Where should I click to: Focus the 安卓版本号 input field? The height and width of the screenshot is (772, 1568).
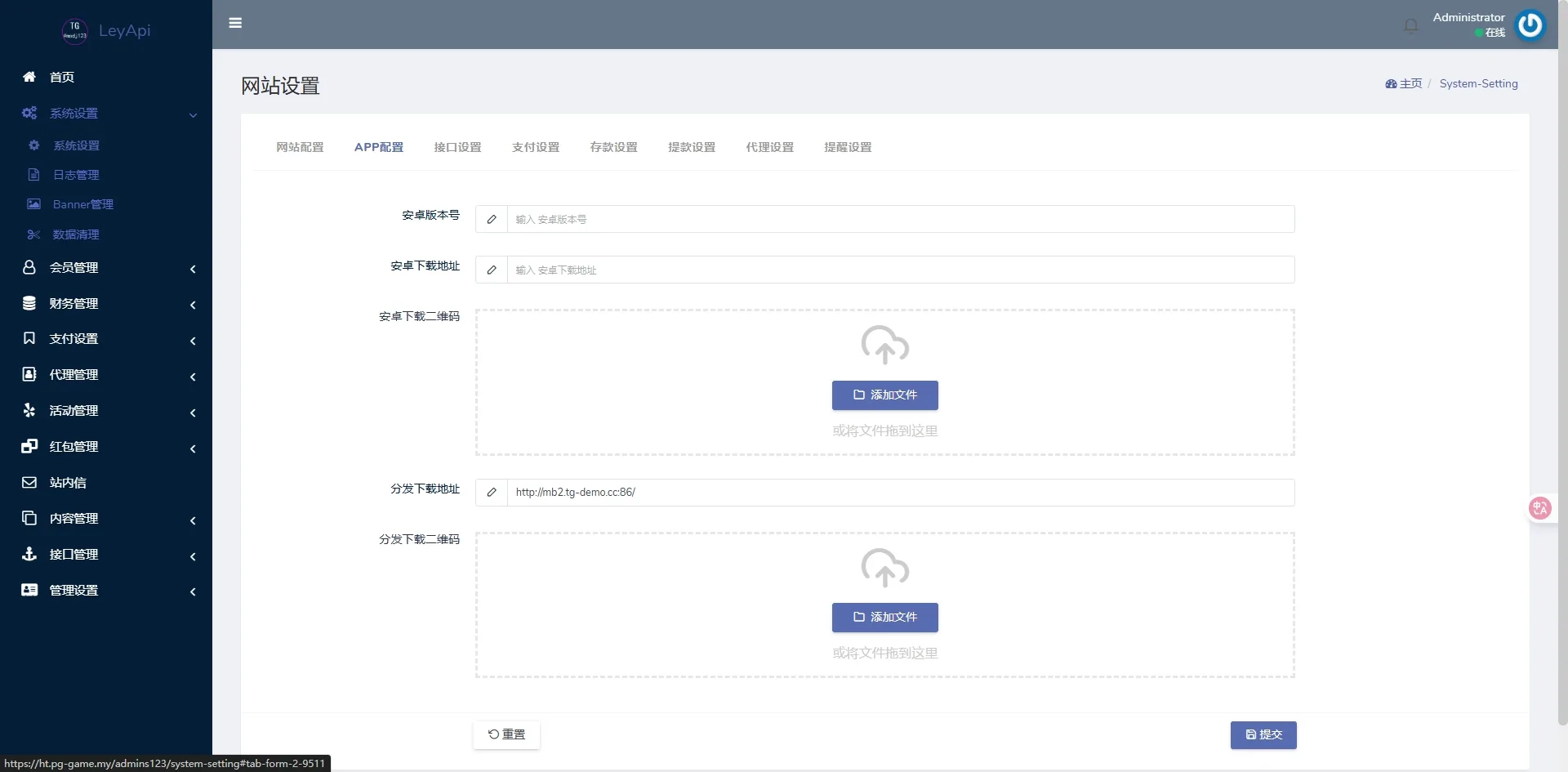point(900,219)
